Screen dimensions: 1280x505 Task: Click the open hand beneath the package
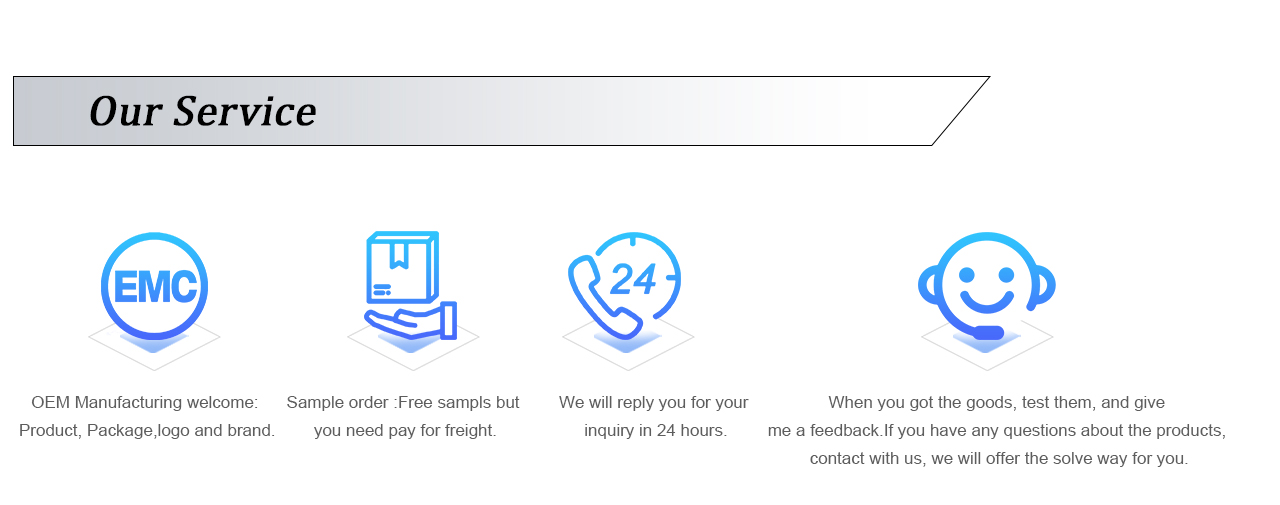411,321
